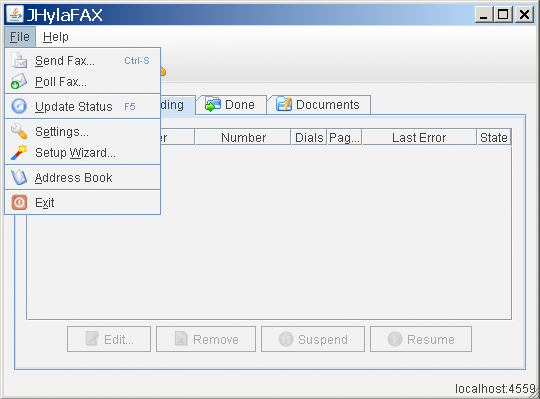Switch to the Done tab

coord(231,105)
